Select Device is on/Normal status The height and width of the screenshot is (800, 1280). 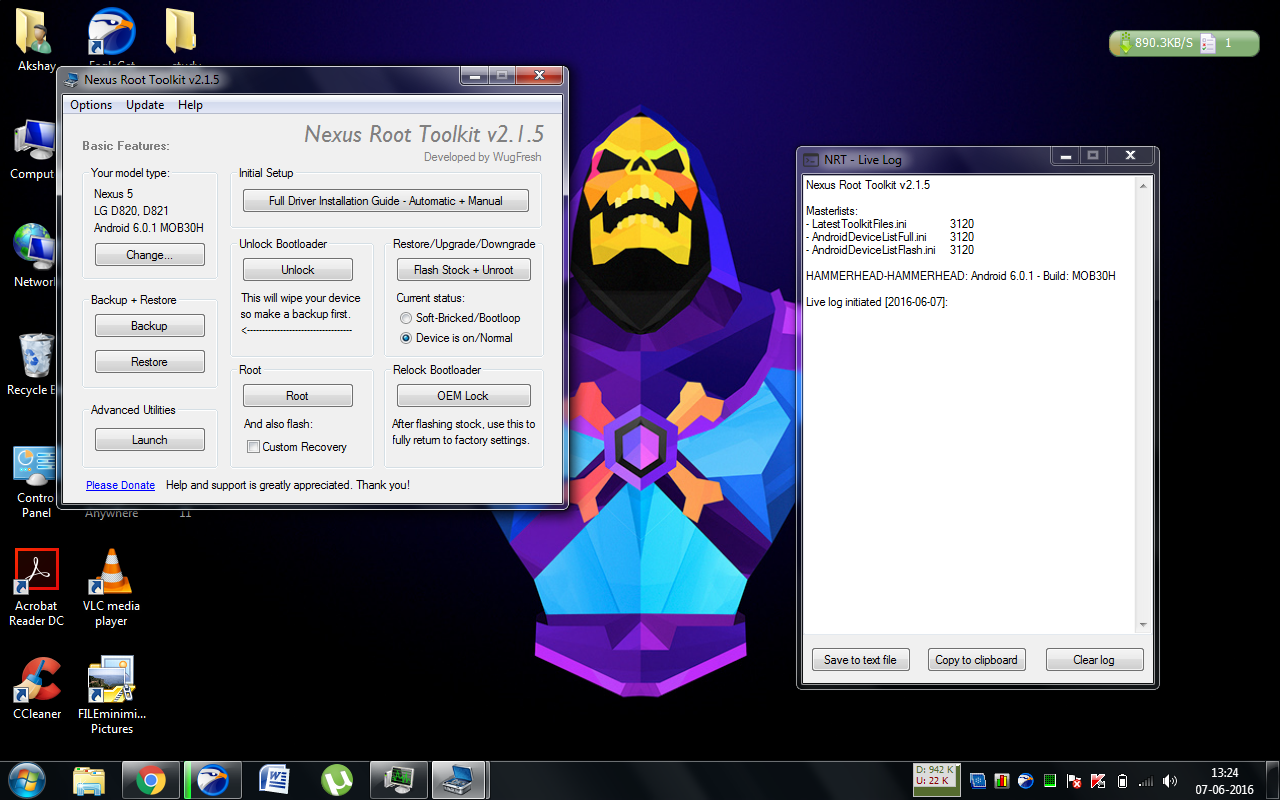coord(404,337)
